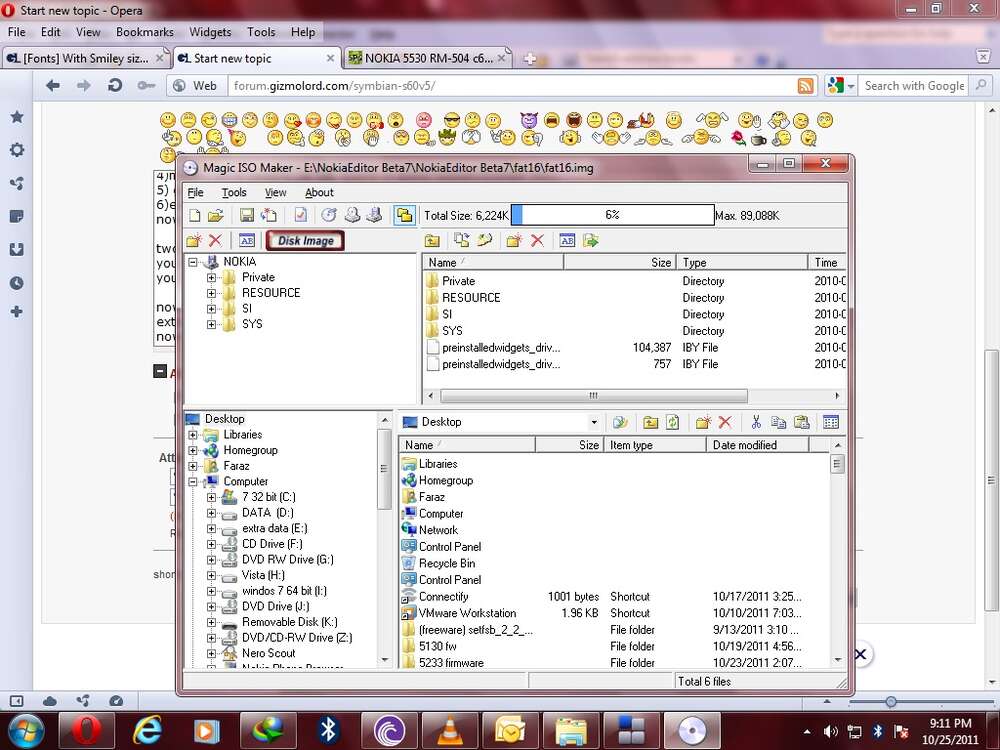Expand the Removable Disk (K:) node
Viewport: 1000px width, 750px height.
[211, 622]
